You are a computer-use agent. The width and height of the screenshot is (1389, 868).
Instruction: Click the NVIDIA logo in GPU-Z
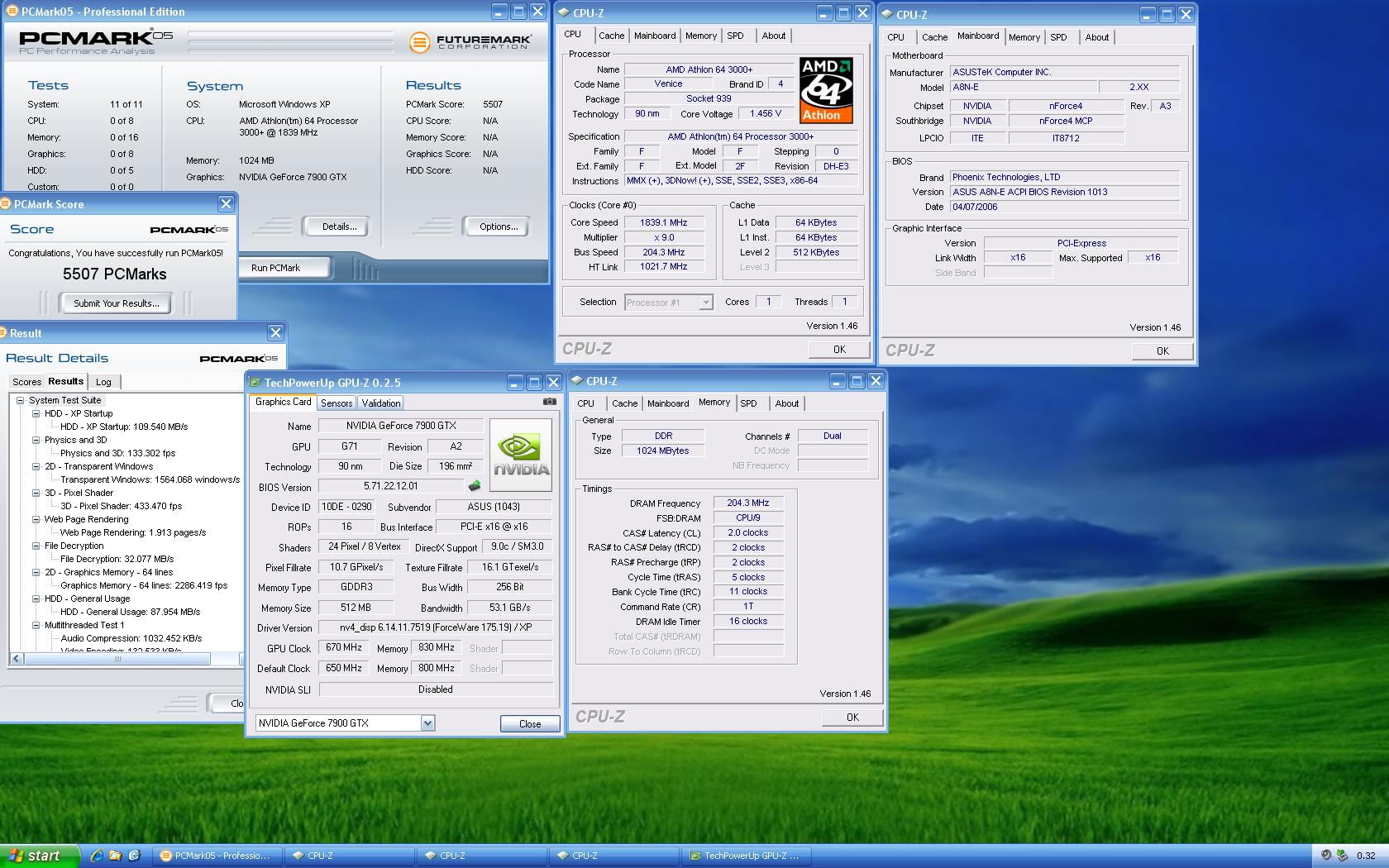pyautogui.click(x=521, y=455)
